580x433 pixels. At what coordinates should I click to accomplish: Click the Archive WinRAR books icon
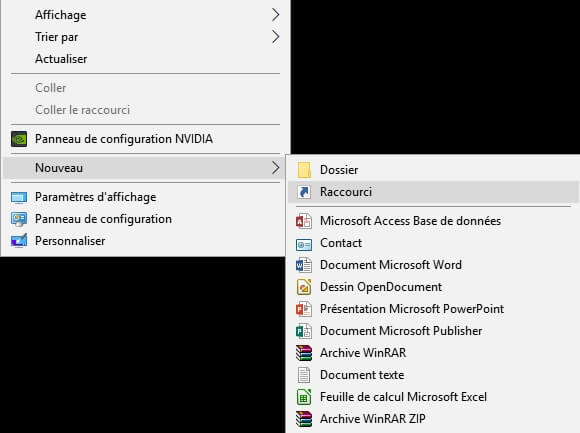pyautogui.click(x=304, y=353)
